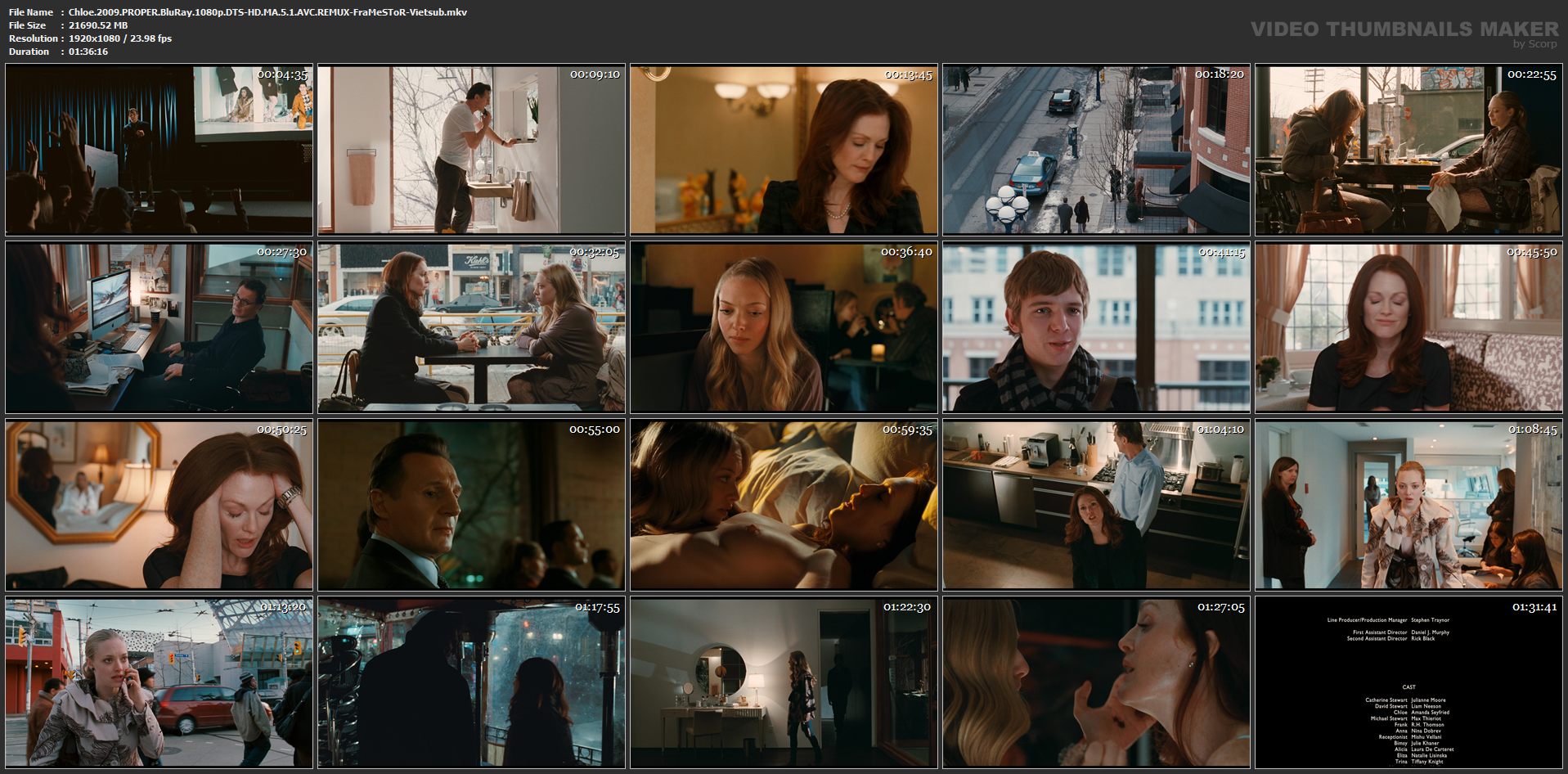Click the street scene thumbnail at 00:18:20

coord(1096,150)
